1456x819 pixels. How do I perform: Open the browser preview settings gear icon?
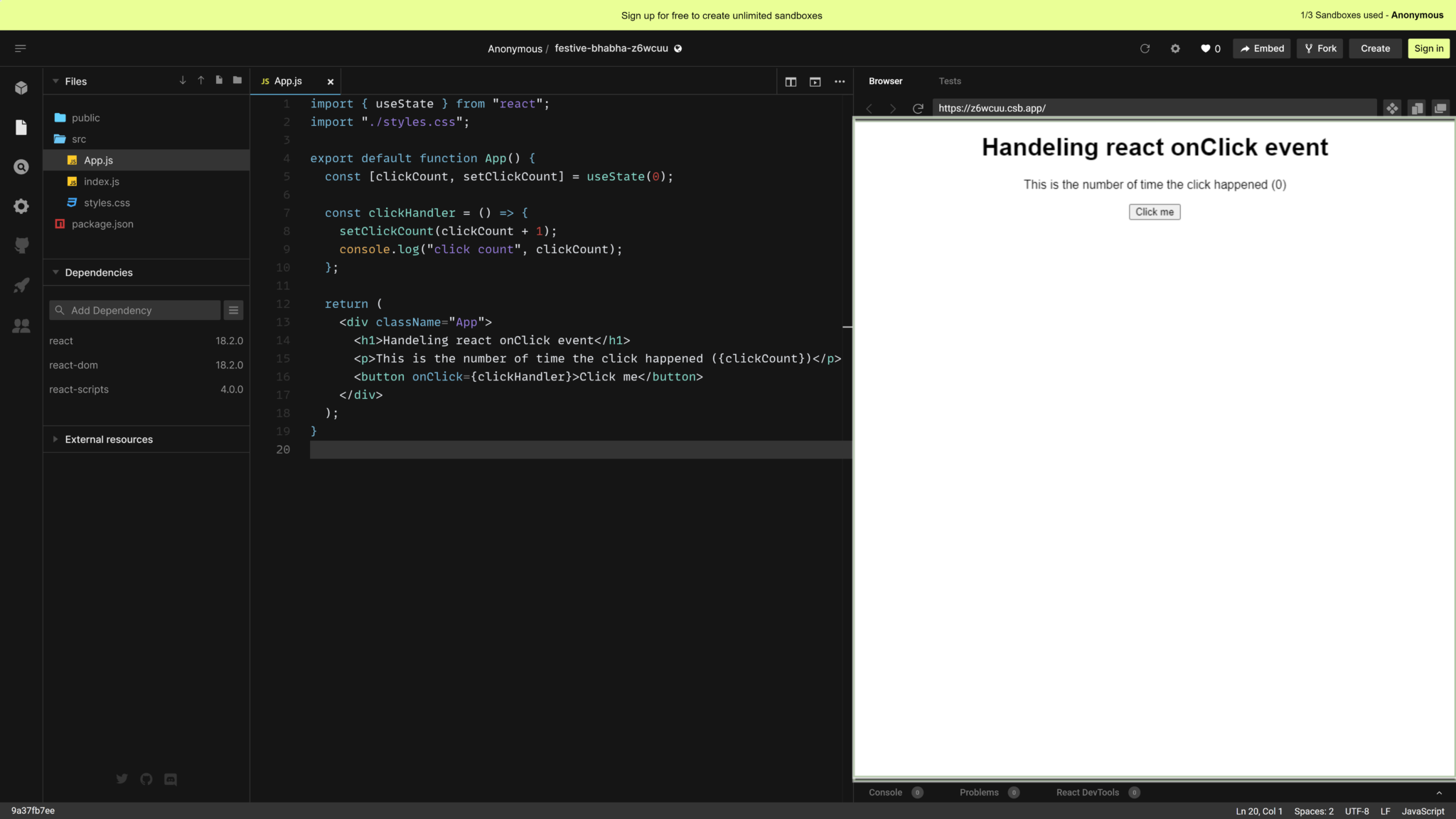pos(1174,48)
